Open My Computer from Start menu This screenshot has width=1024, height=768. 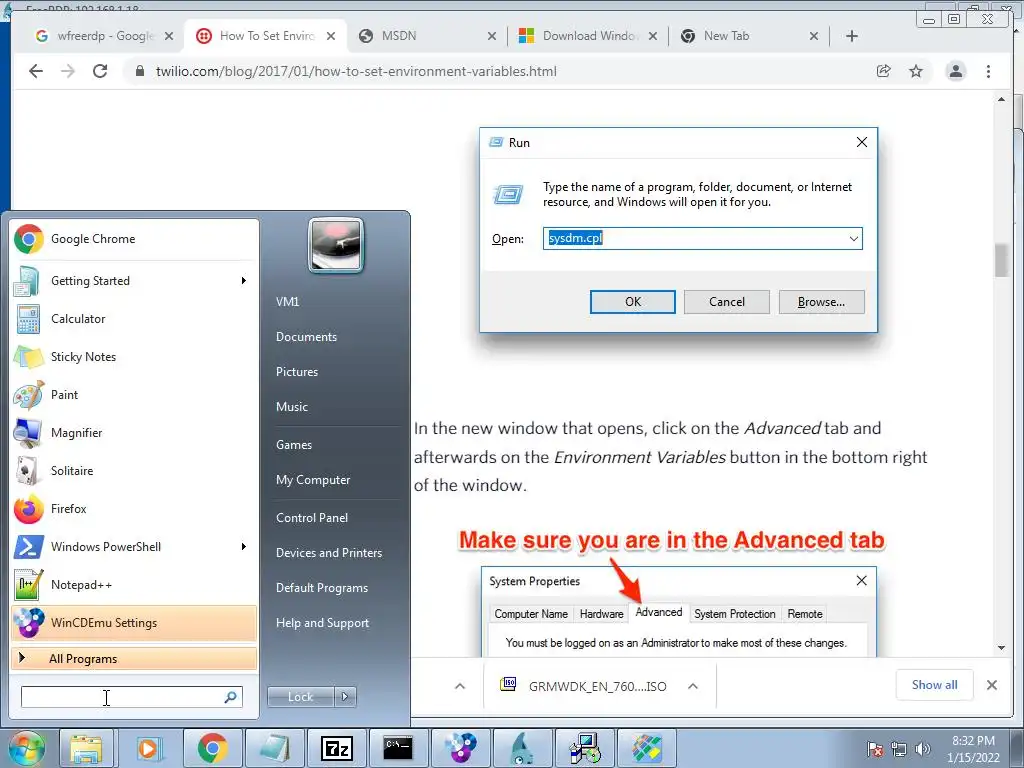313,480
